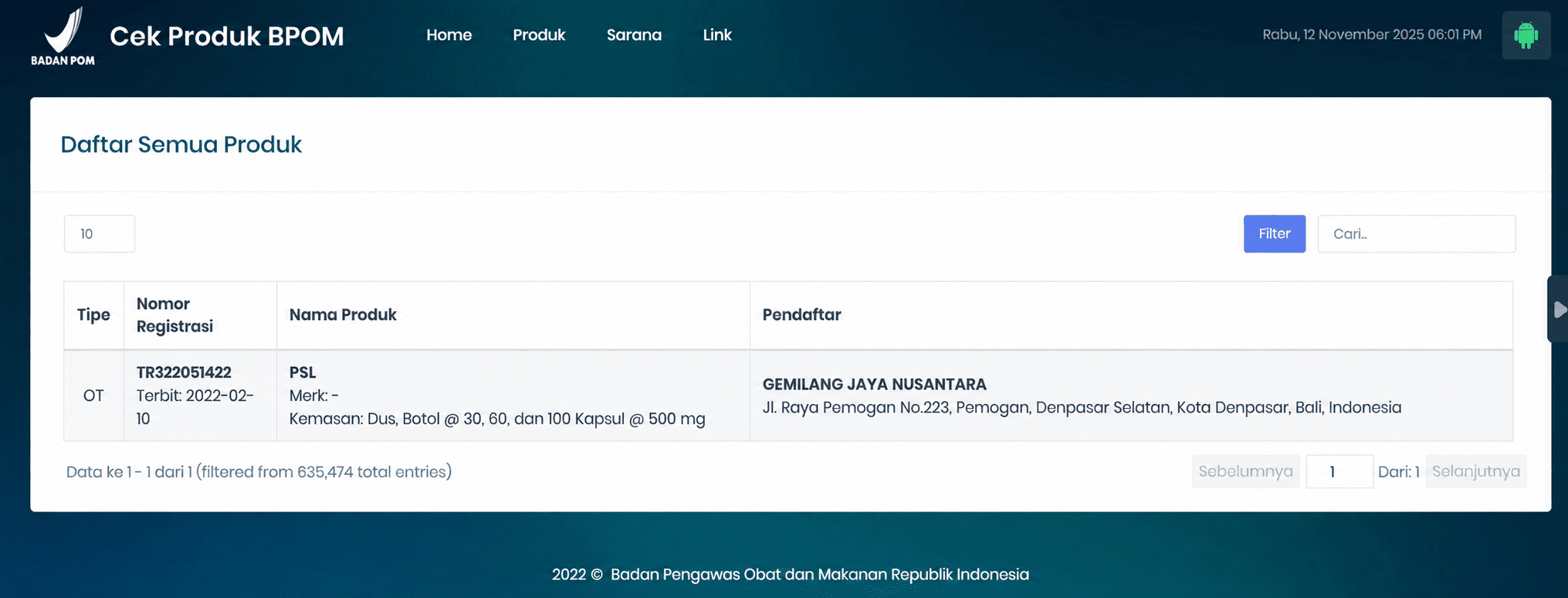This screenshot has width=1568, height=598.
Task: Click the Cek Produk BPOM title
Action: coord(227,36)
